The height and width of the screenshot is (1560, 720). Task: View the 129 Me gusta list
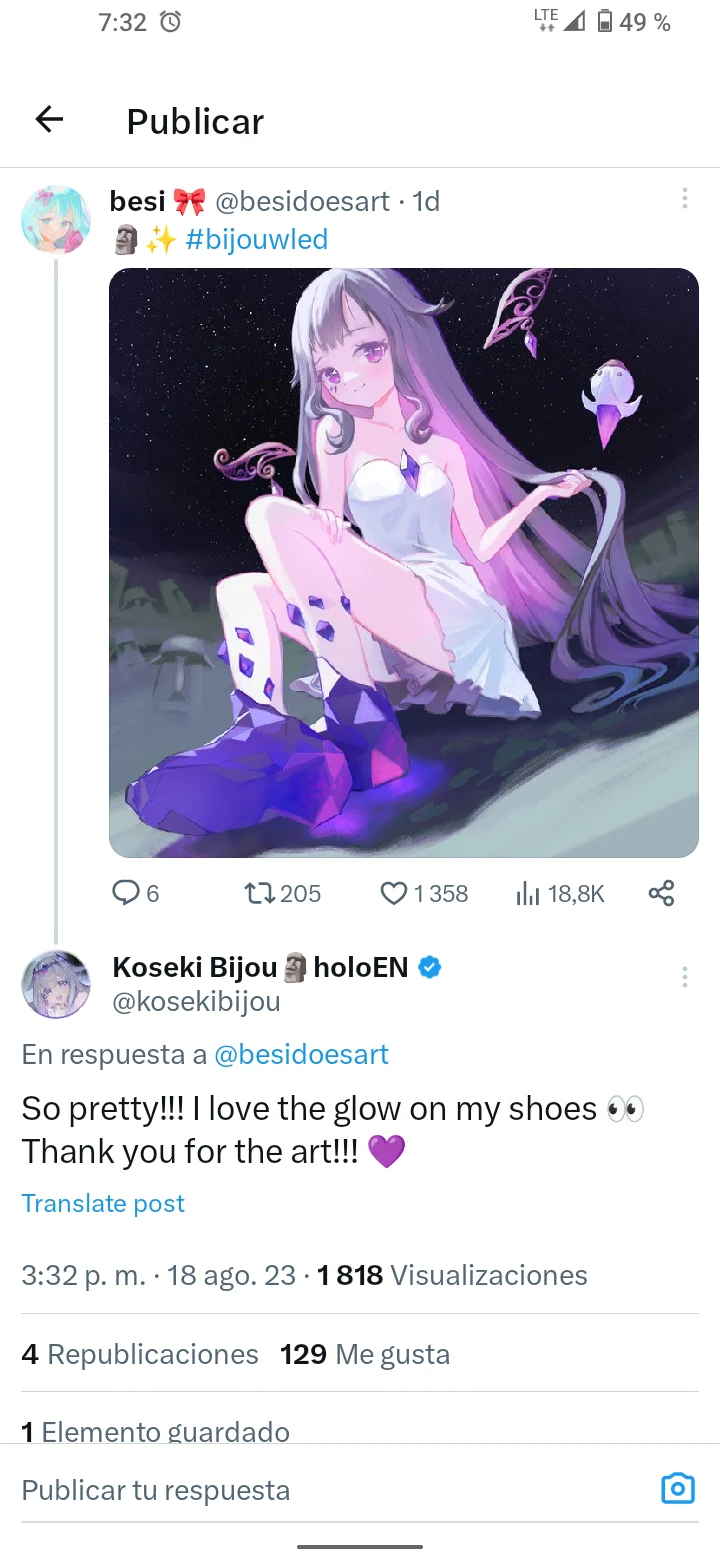click(x=362, y=1354)
